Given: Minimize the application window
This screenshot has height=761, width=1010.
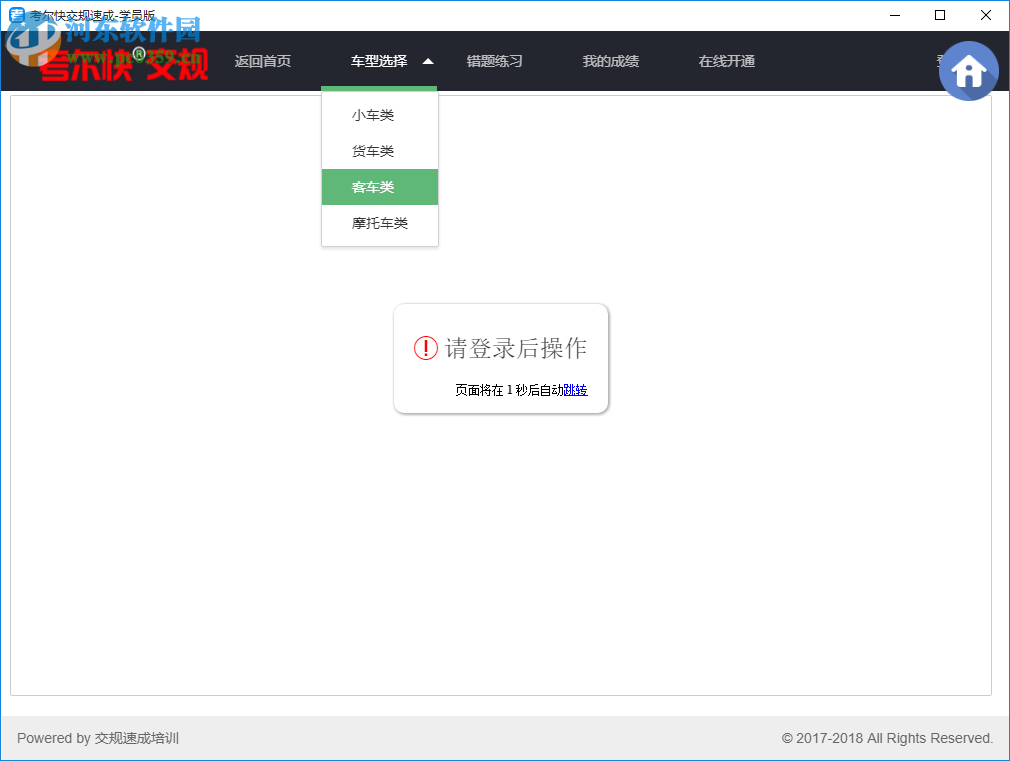Looking at the screenshot, I should click(x=894, y=15).
